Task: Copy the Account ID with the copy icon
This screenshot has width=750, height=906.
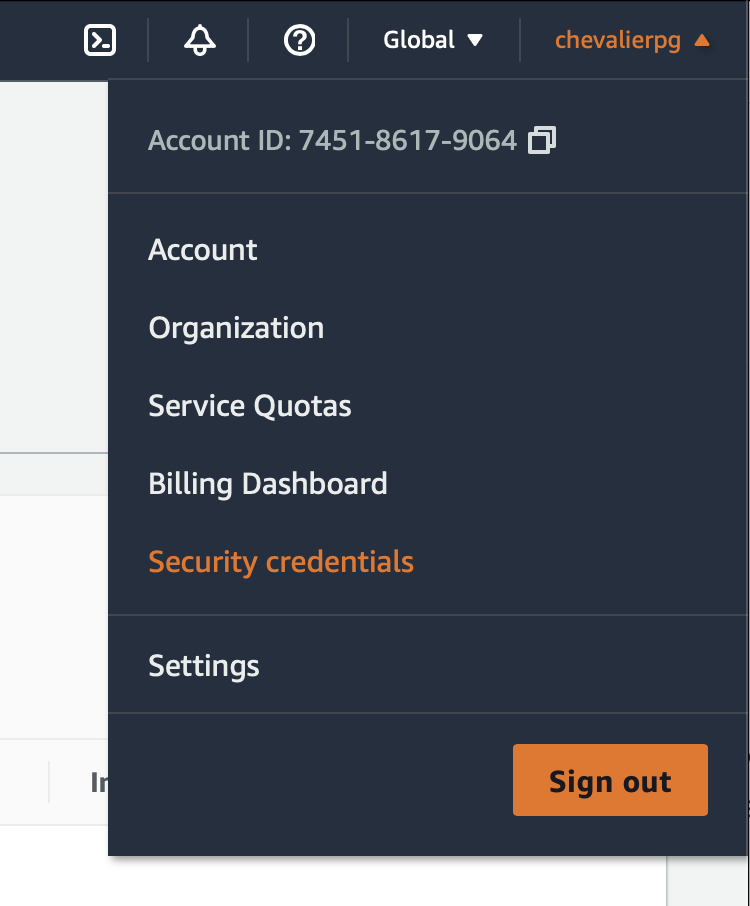Action: [x=542, y=140]
